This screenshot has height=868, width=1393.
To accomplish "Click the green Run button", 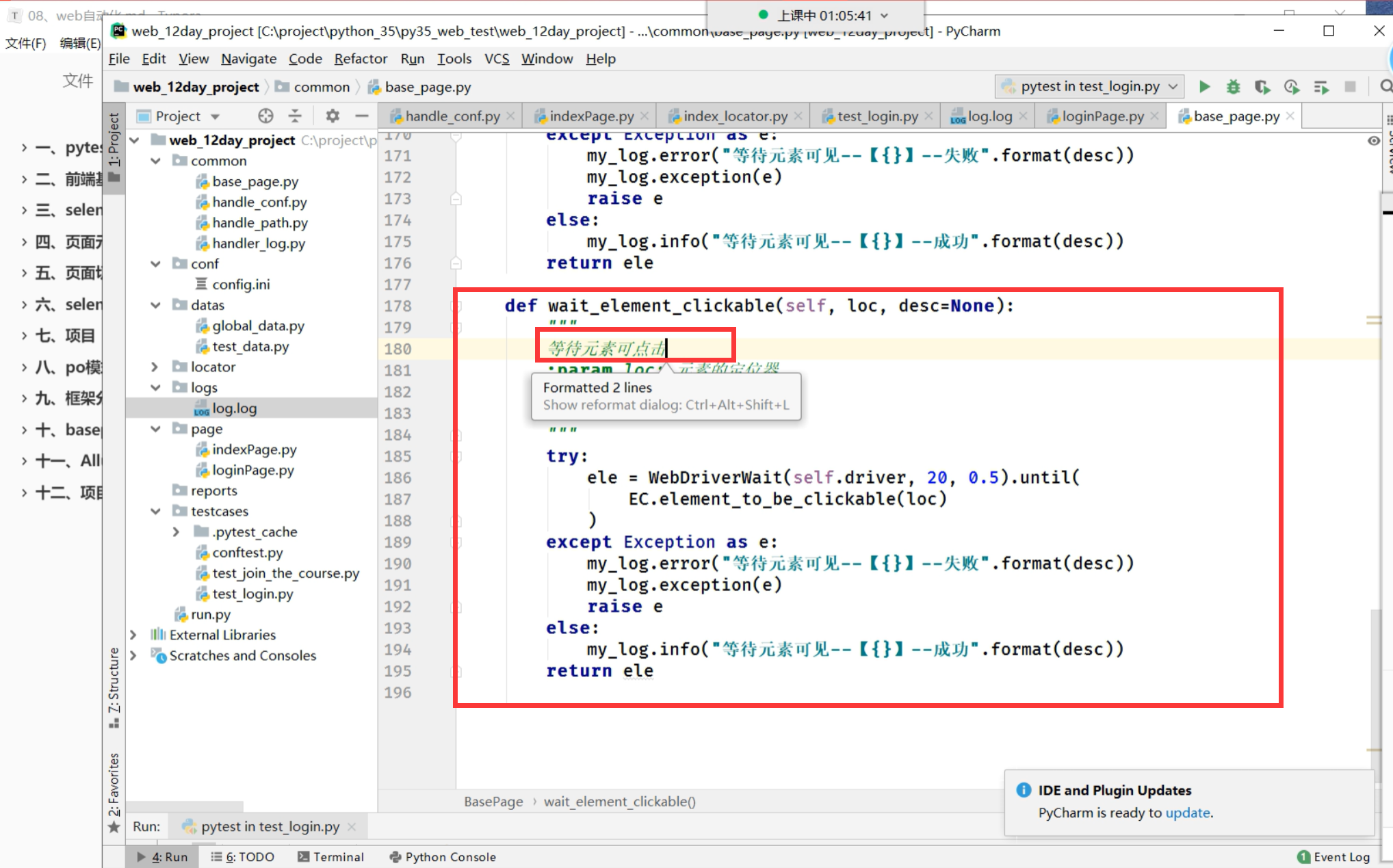I will 1204,87.
